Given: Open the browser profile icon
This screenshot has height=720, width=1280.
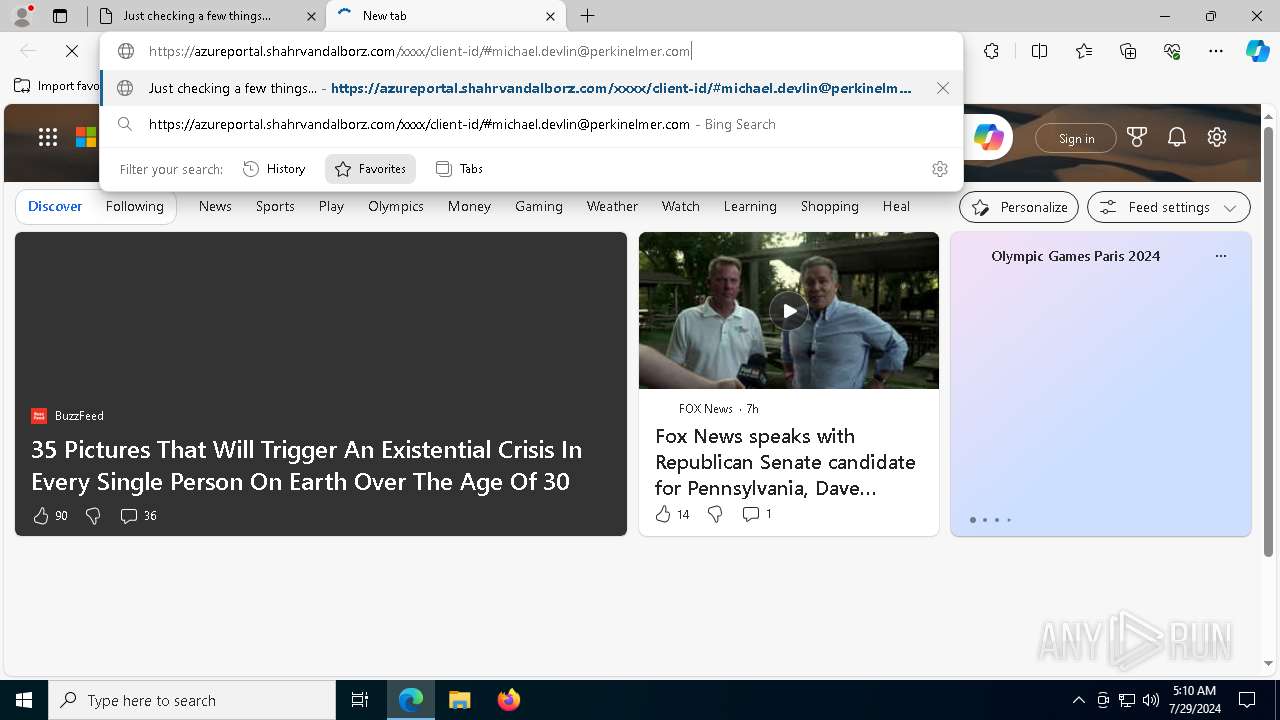Looking at the screenshot, I should pos(21,16).
